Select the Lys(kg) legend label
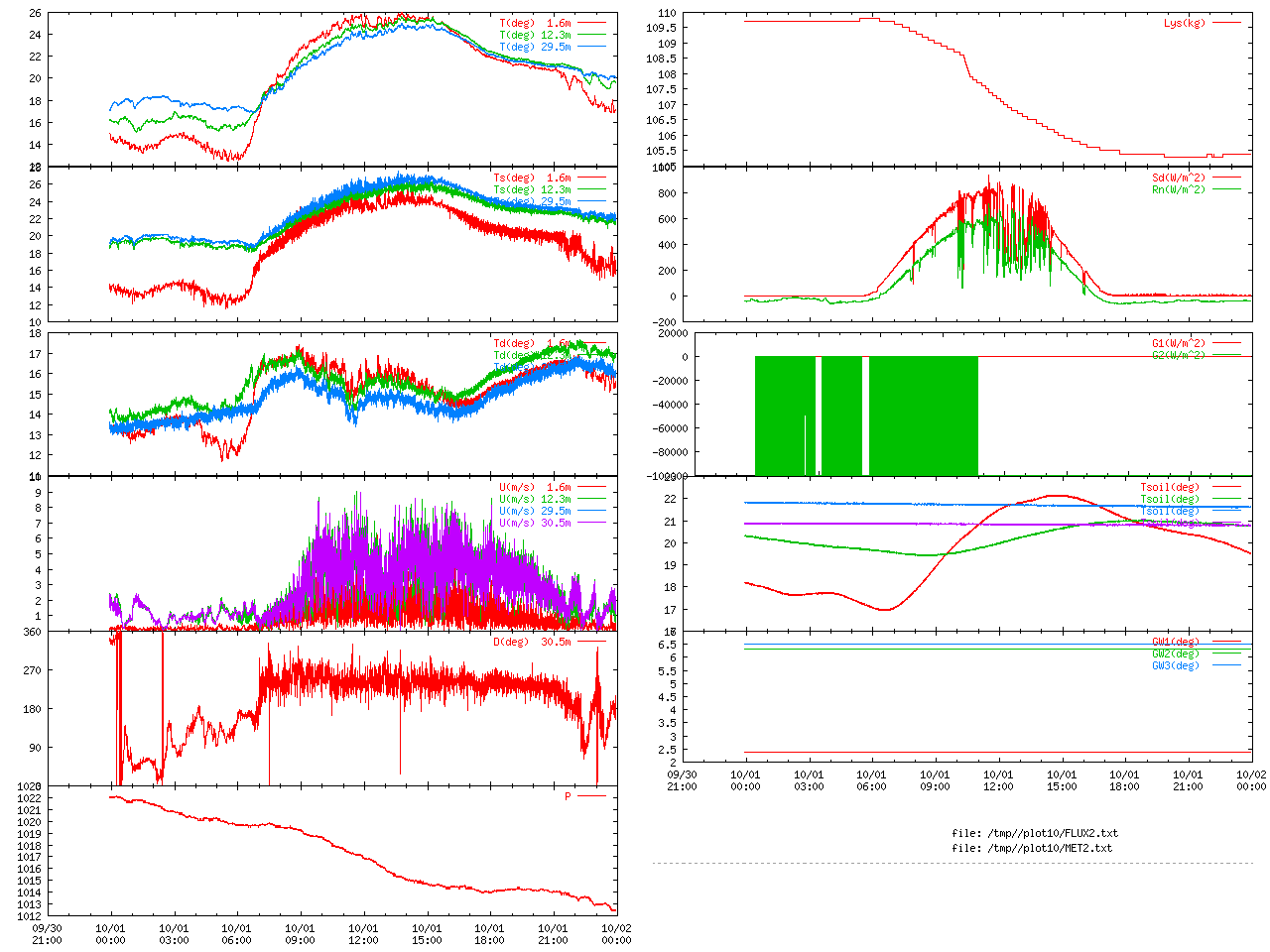Image resolution: width=1270 pixels, height=952 pixels. pyautogui.click(x=1185, y=23)
